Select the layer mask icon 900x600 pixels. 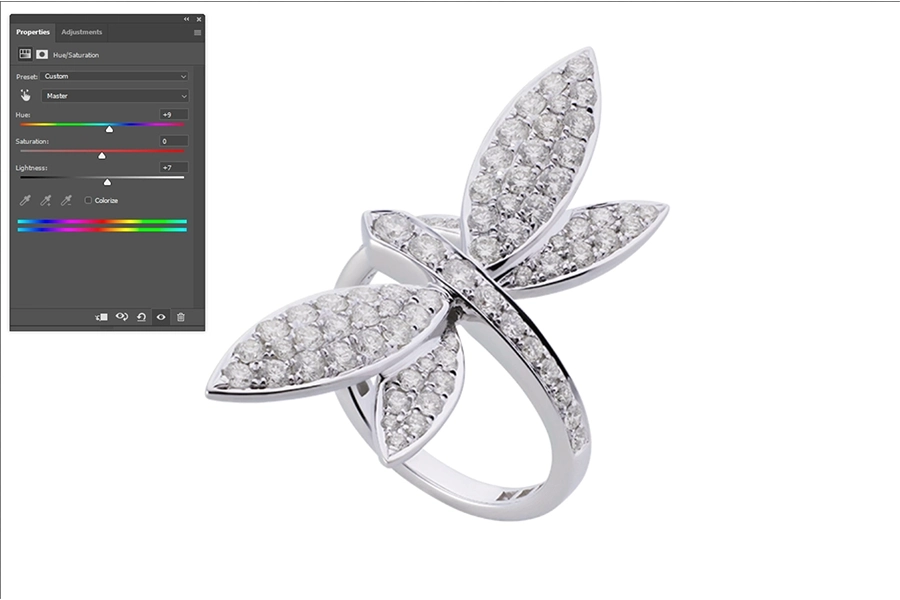point(43,54)
